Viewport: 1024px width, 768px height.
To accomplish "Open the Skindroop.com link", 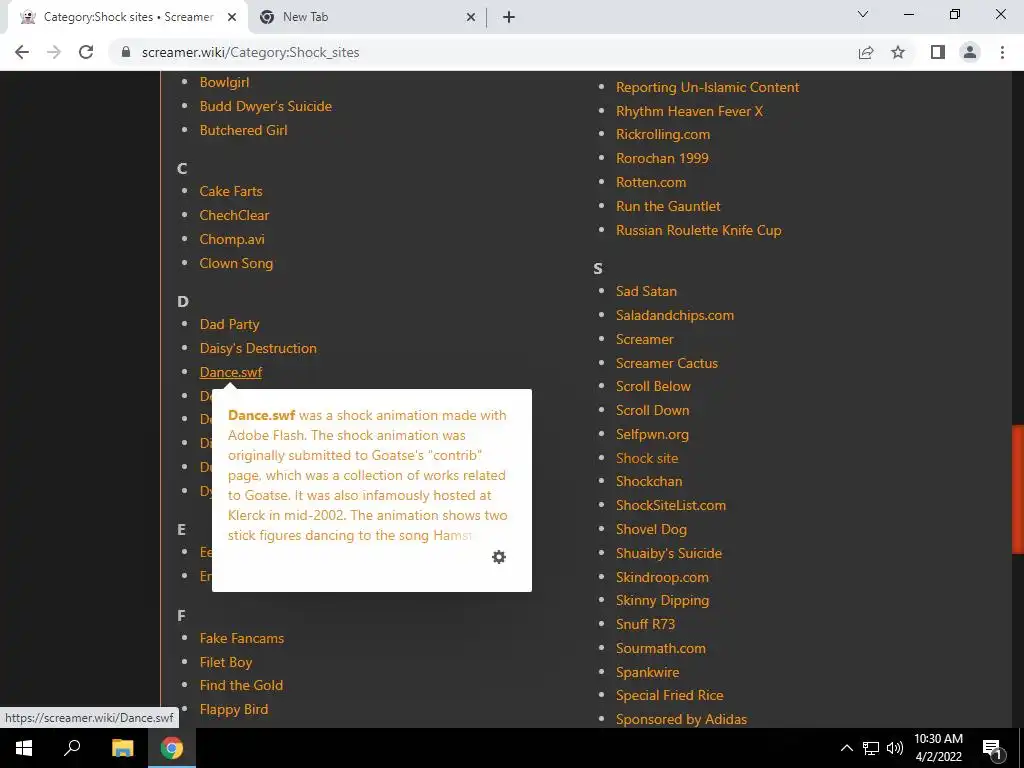I will 662,577.
